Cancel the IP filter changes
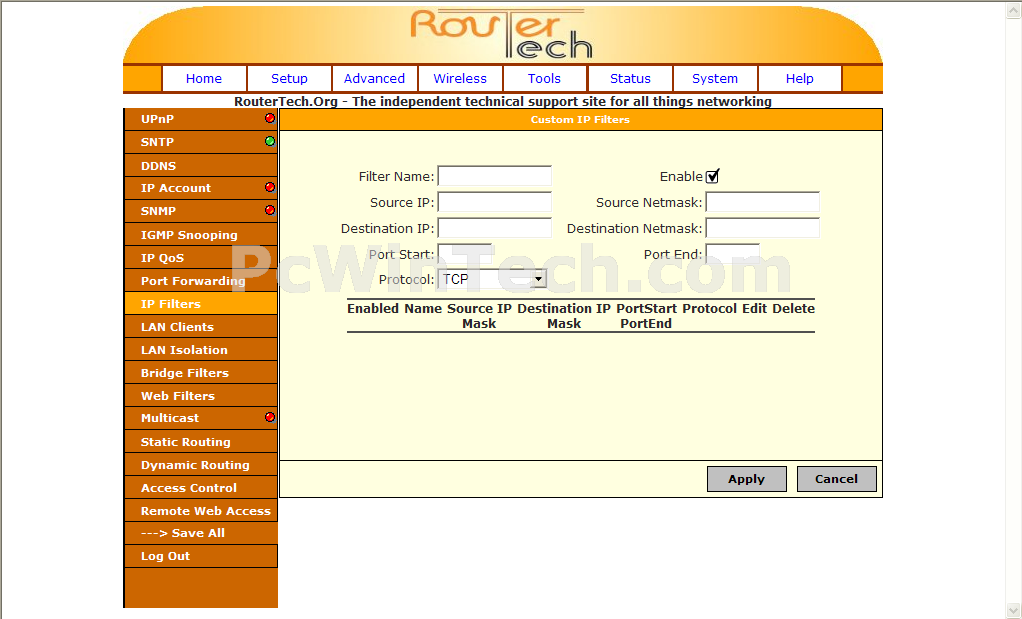The image size is (1022, 619). coord(836,479)
